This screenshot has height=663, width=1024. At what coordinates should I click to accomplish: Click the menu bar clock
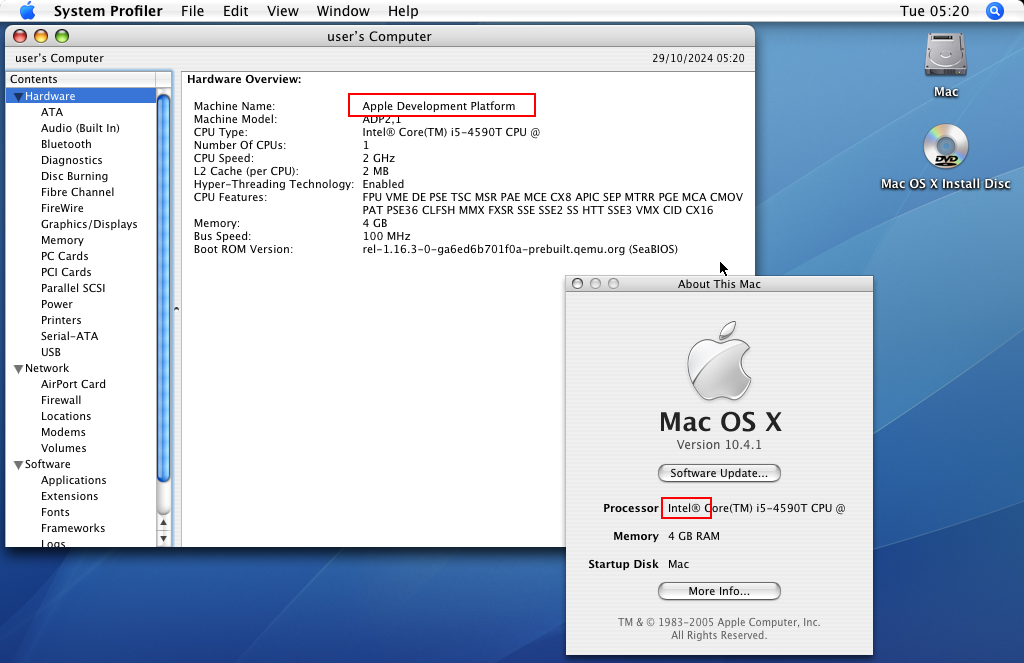(935, 11)
